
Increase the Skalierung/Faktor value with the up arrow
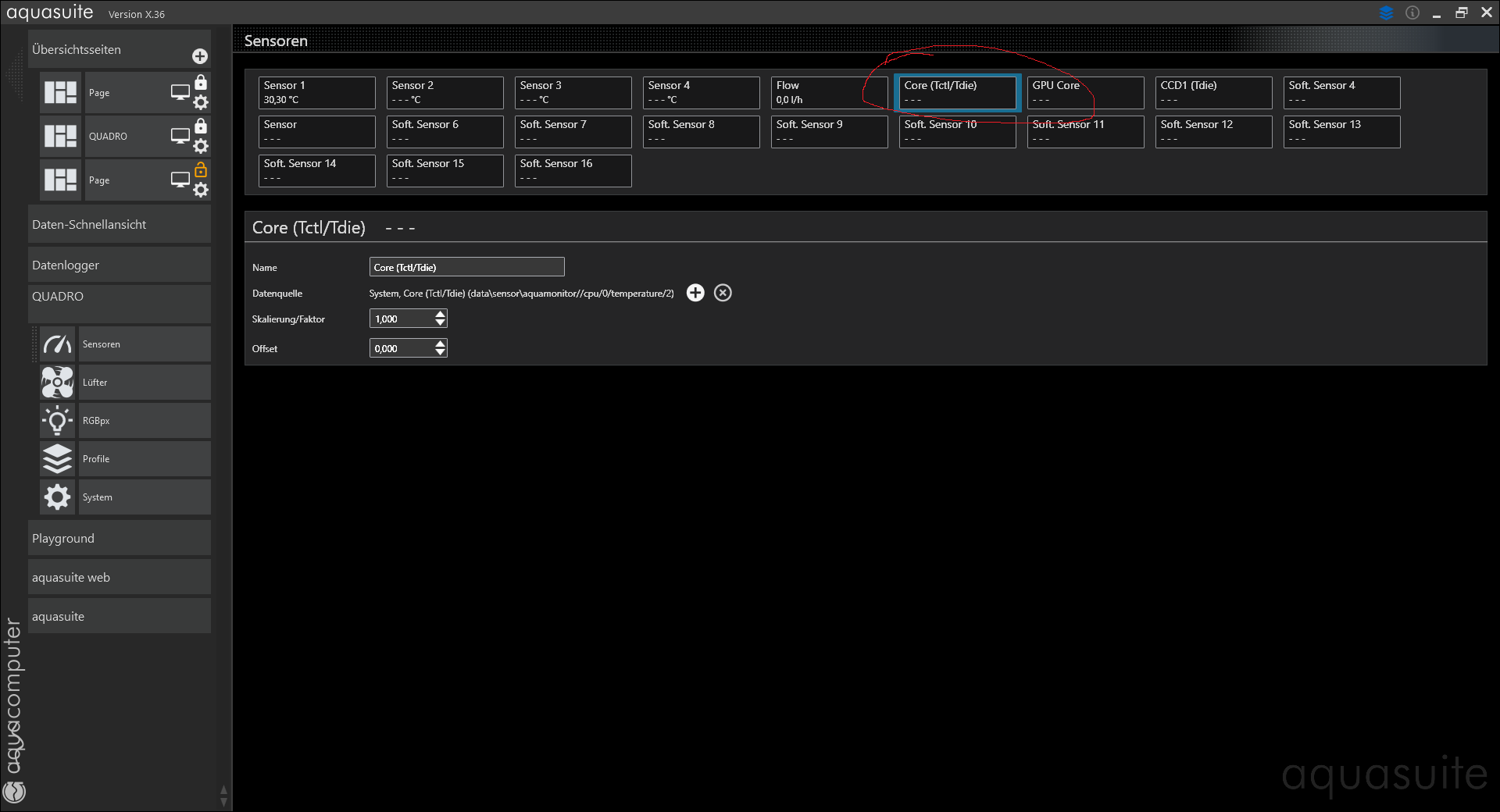click(x=441, y=314)
